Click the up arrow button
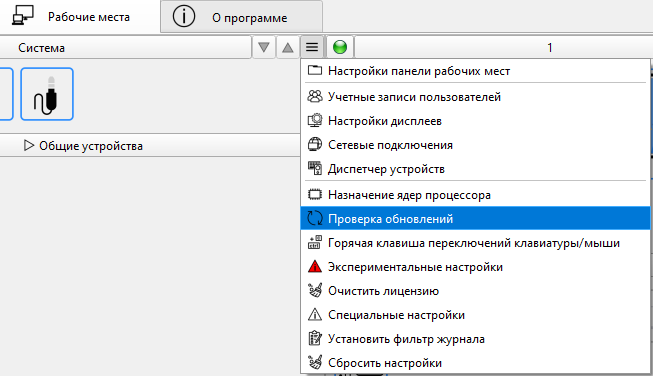The height and width of the screenshot is (376, 653). coord(288,47)
